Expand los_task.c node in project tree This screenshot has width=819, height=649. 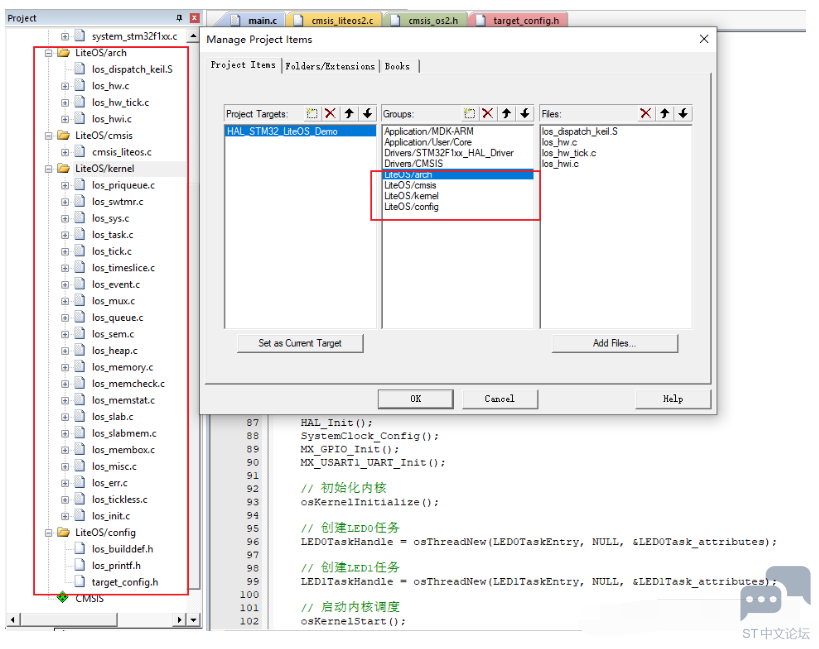[65, 235]
